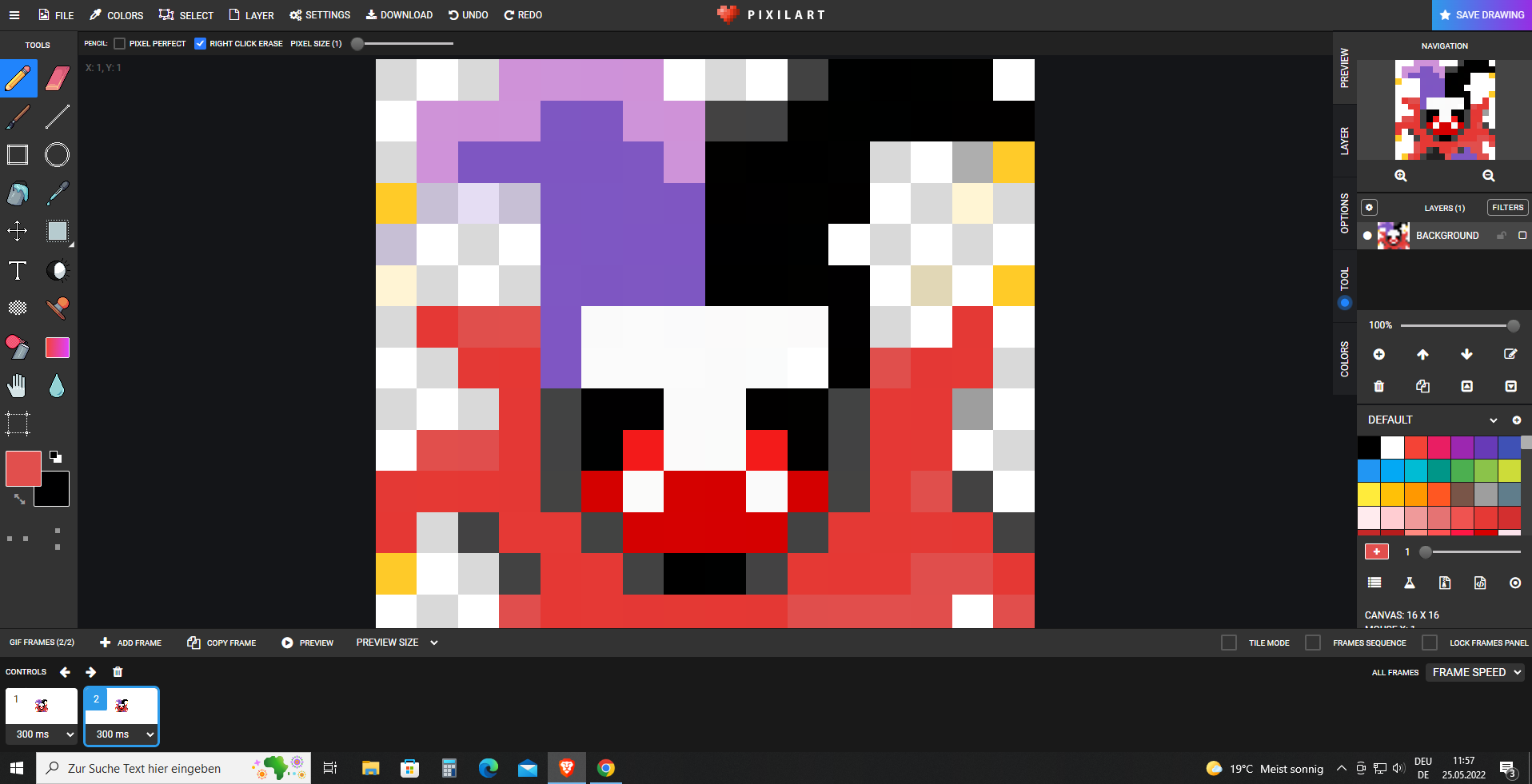
Task: Delete selected GIF frame
Action: 118,672
